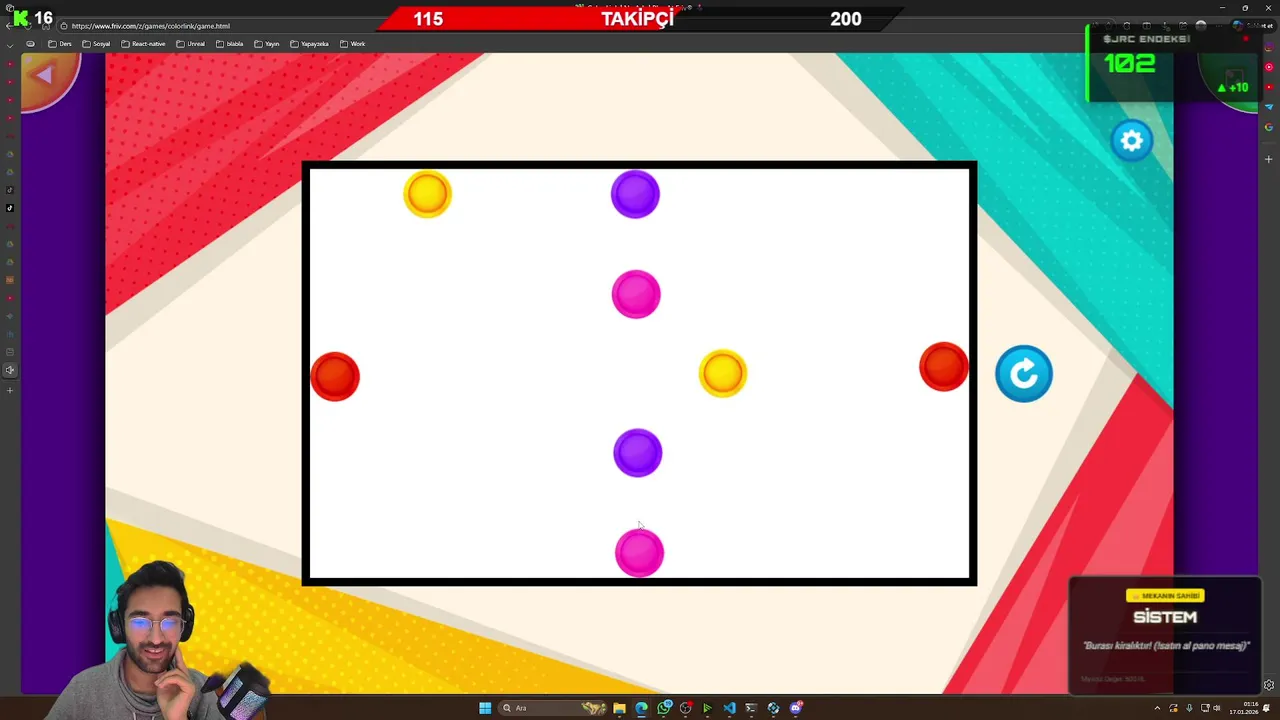Open the browser sidebar settings gear at the bottom right
Viewport: 1280px width, 720px height.
click(1269, 685)
